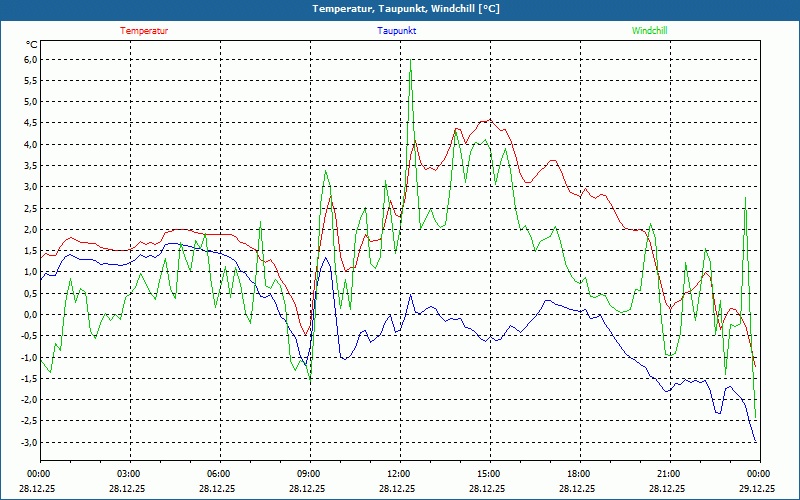The height and width of the screenshot is (500, 800).
Task: Select the 2,5 value on the y-axis
Action: pos(30,209)
